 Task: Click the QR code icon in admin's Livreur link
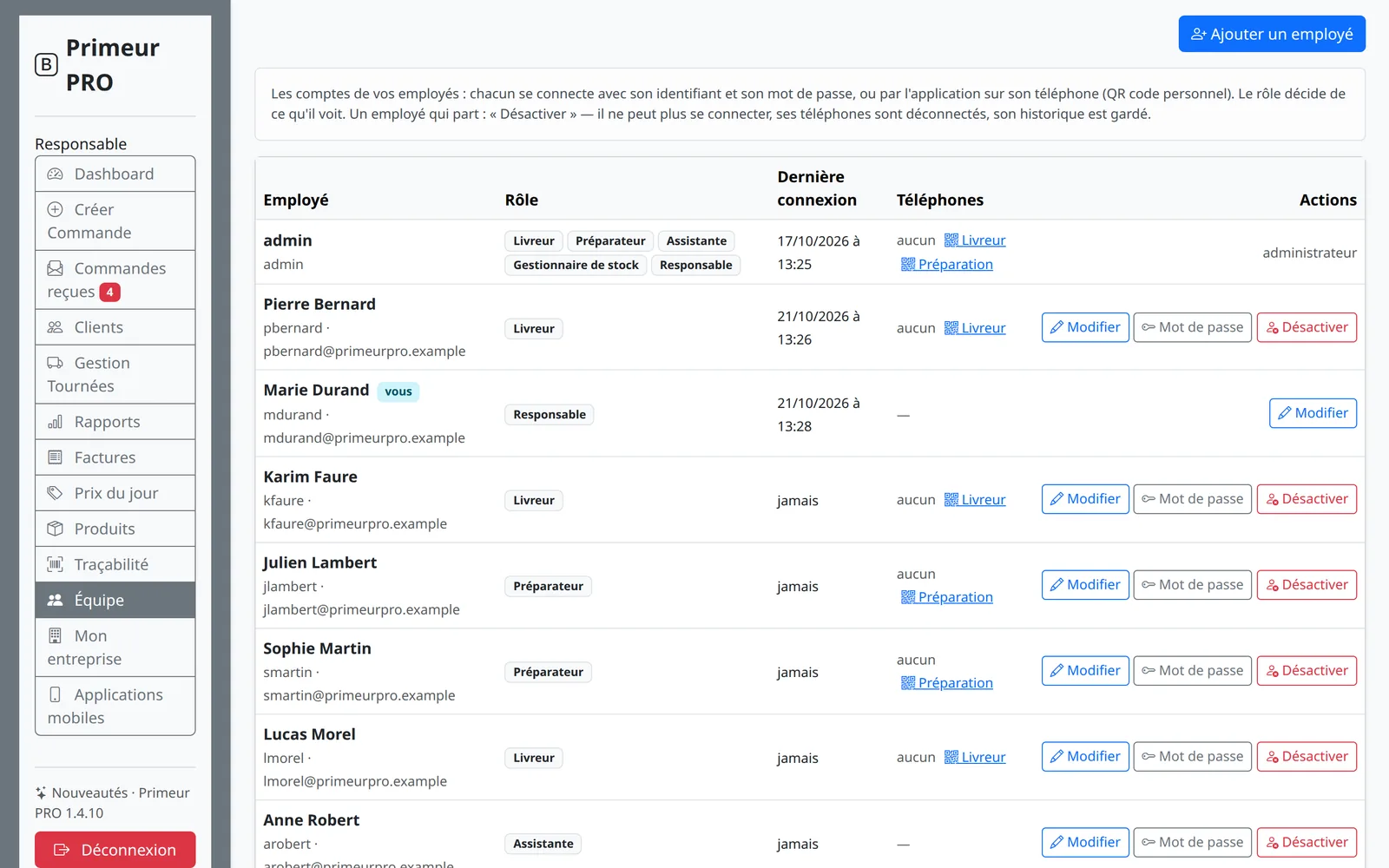click(x=951, y=240)
